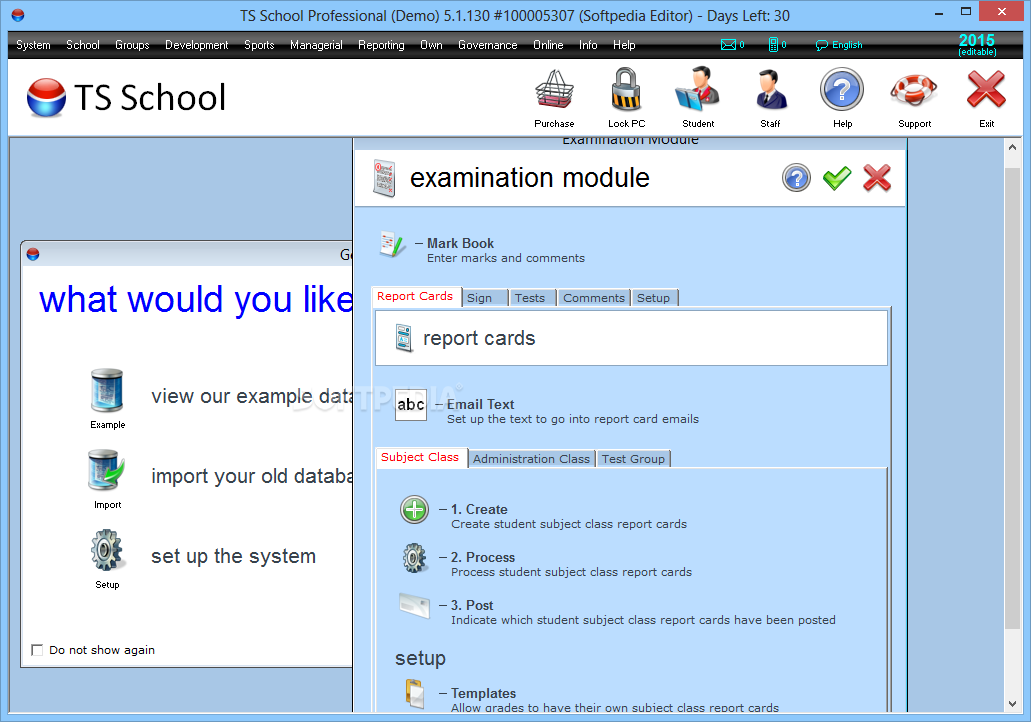
Task: Click the Support lifebuoy icon
Action: (x=914, y=89)
